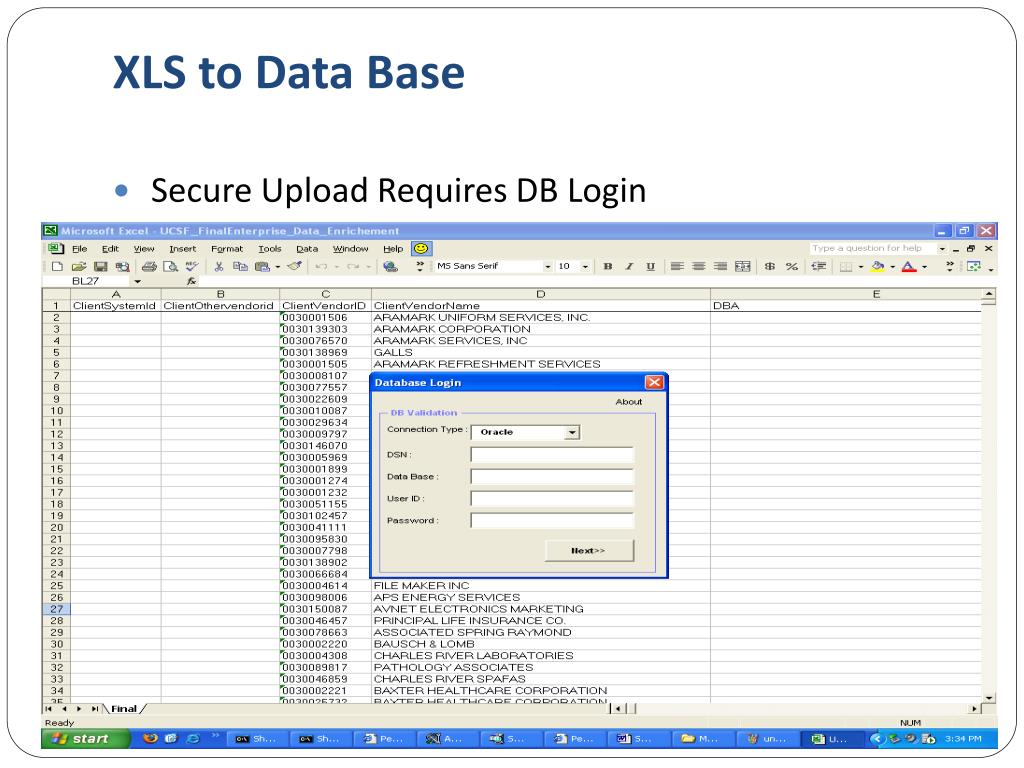This screenshot has height=768, width=1024.
Task: Open the font size dropdown
Action: (x=585, y=266)
